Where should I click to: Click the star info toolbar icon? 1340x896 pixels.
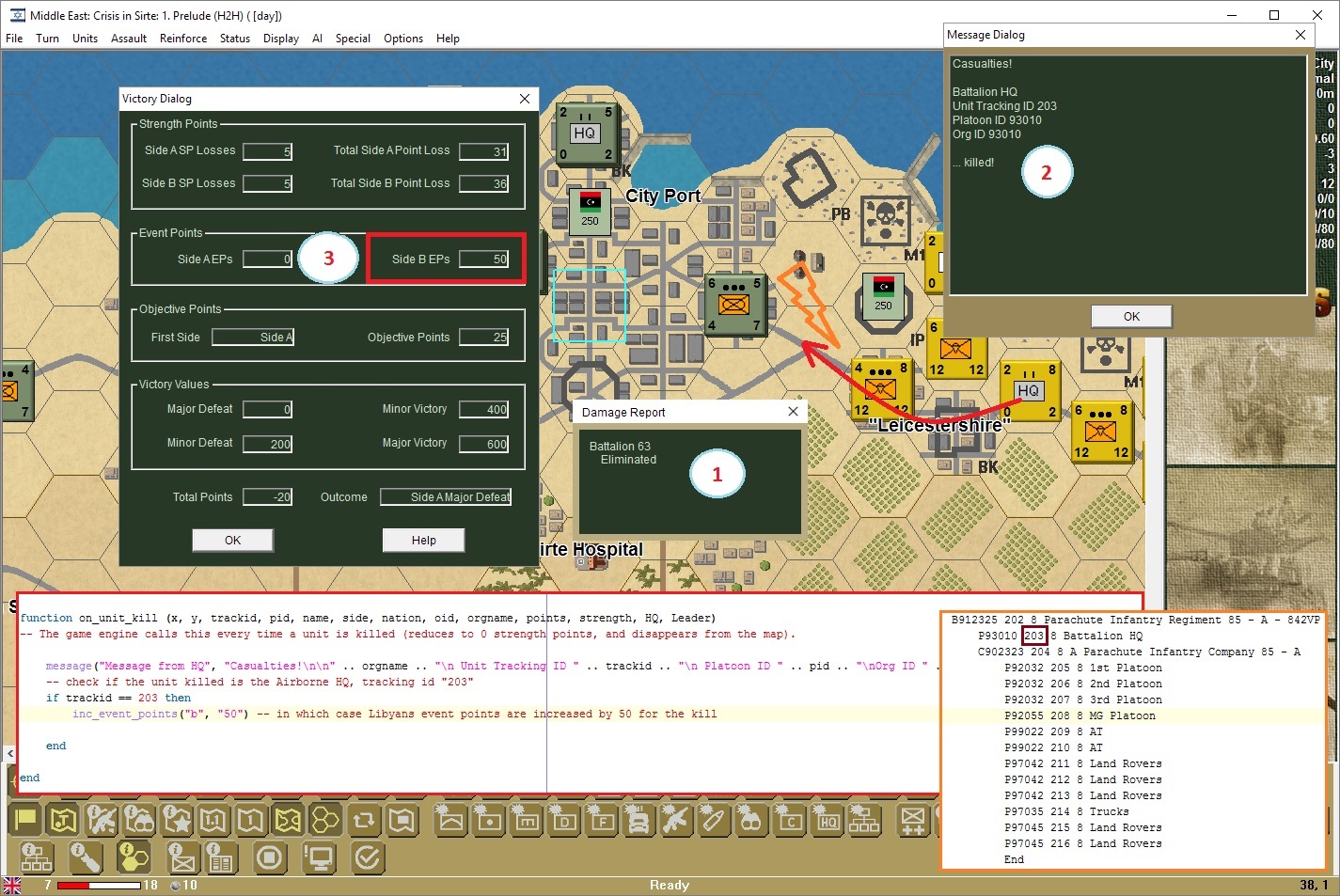pyautogui.click(x=176, y=819)
